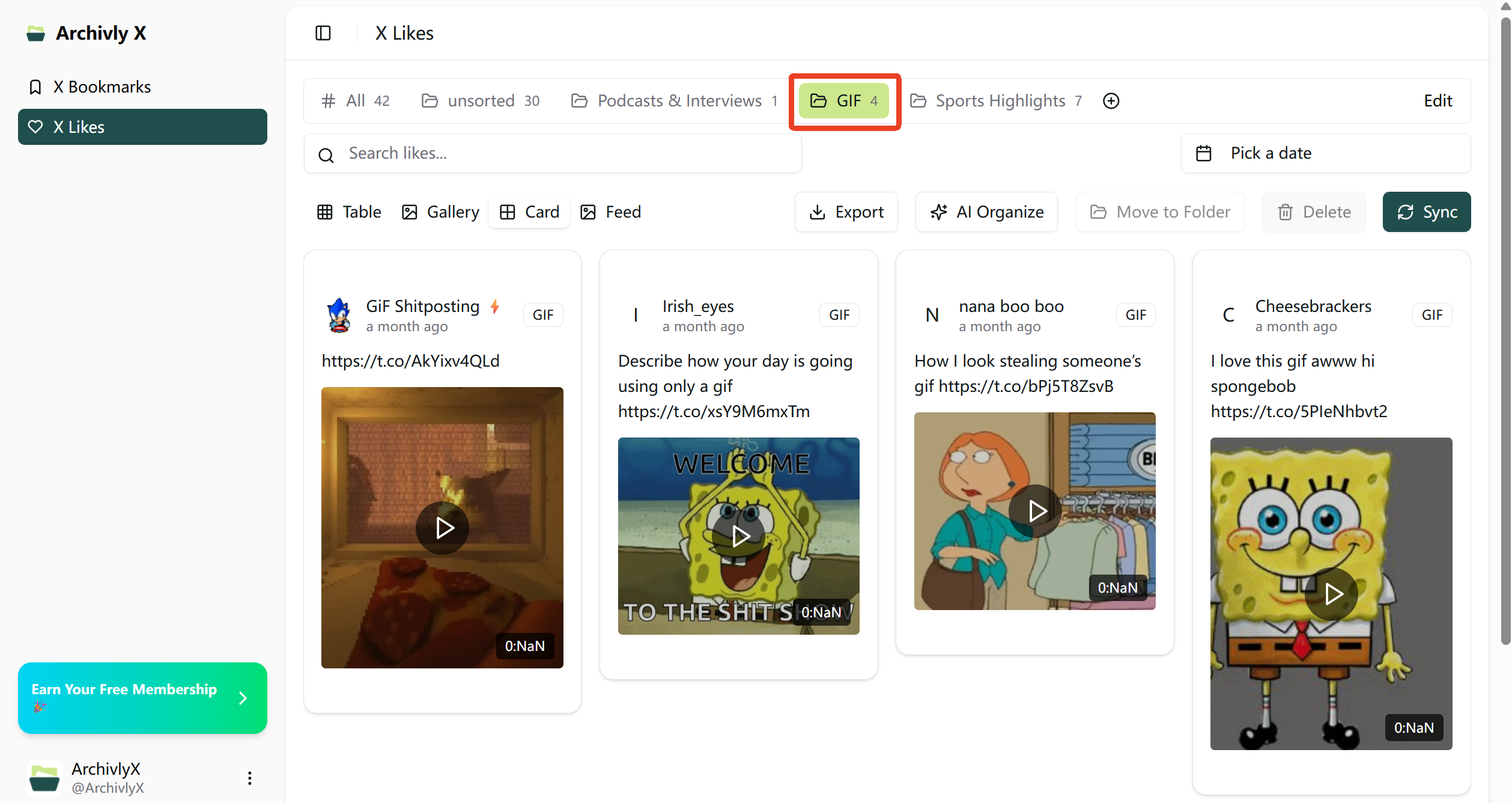1512x803 pixels.
Task: Open account options three-dot menu
Action: click(249, 778)
